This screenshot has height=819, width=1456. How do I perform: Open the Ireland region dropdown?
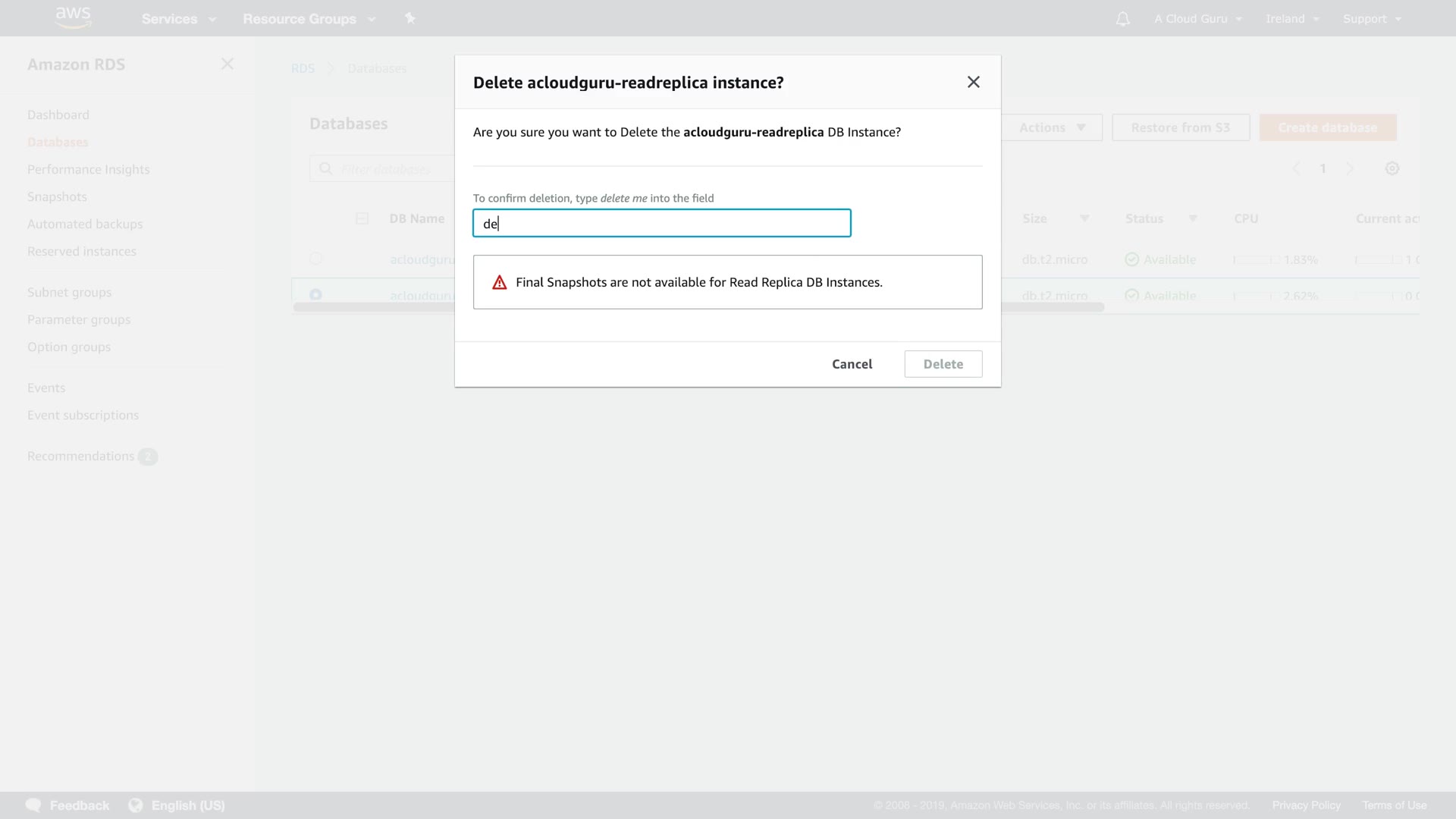[x=1291, y=19]
